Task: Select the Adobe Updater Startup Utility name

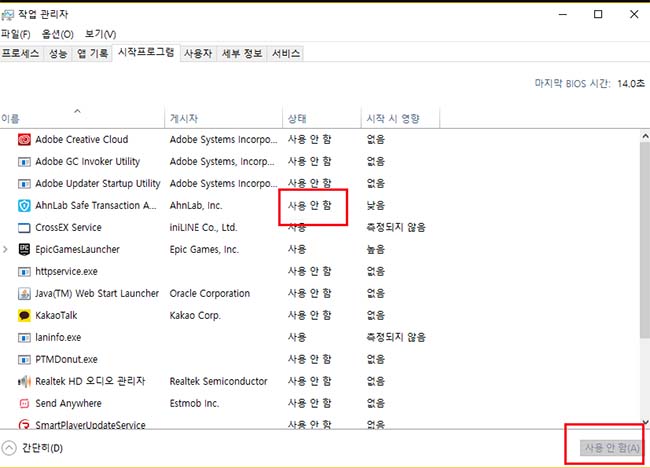Action: tap(98, 184)
